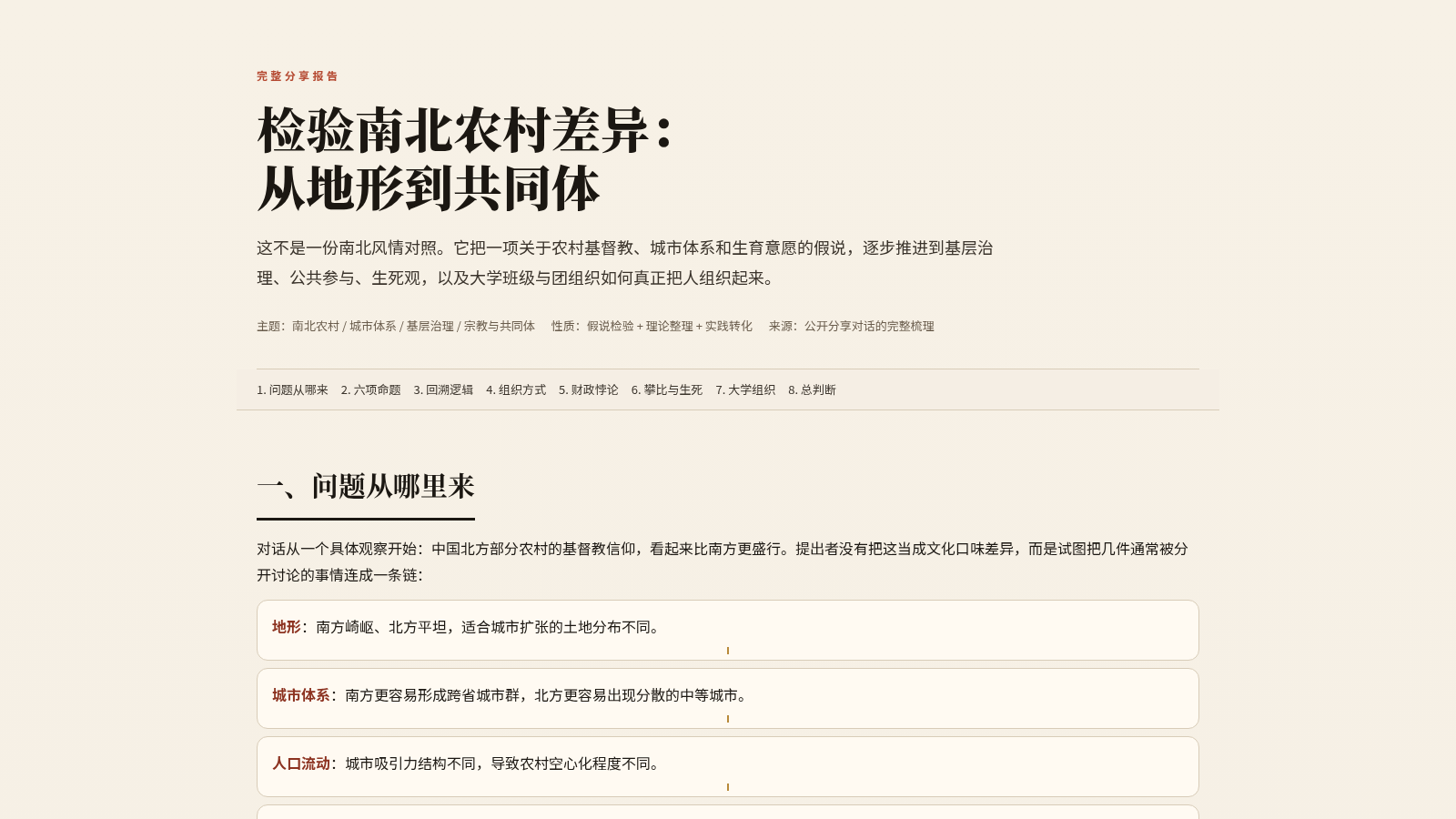Click 来源：公开分享对话的完整梳理 text
The width and height of the screenshot is (1456, 819).
click(852, 326)
